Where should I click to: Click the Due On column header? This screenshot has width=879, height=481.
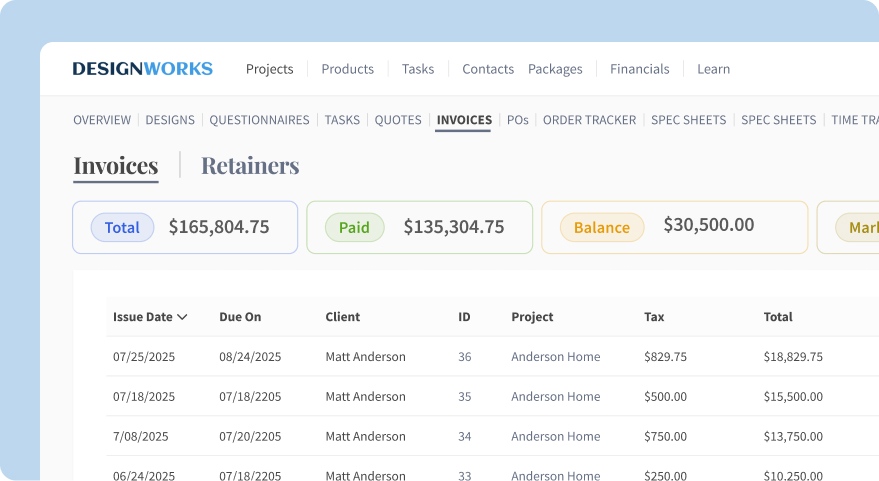click(240, 317)
